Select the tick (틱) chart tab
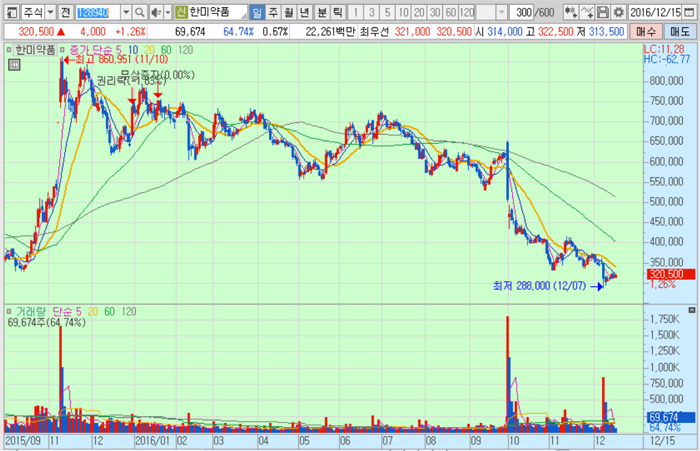This screenshot has height=451, width=700. (x=338, y=12)
